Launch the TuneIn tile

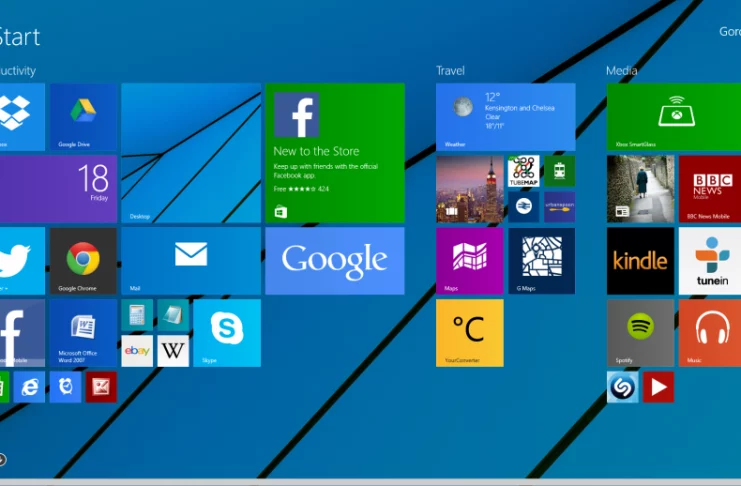point(710,261)
